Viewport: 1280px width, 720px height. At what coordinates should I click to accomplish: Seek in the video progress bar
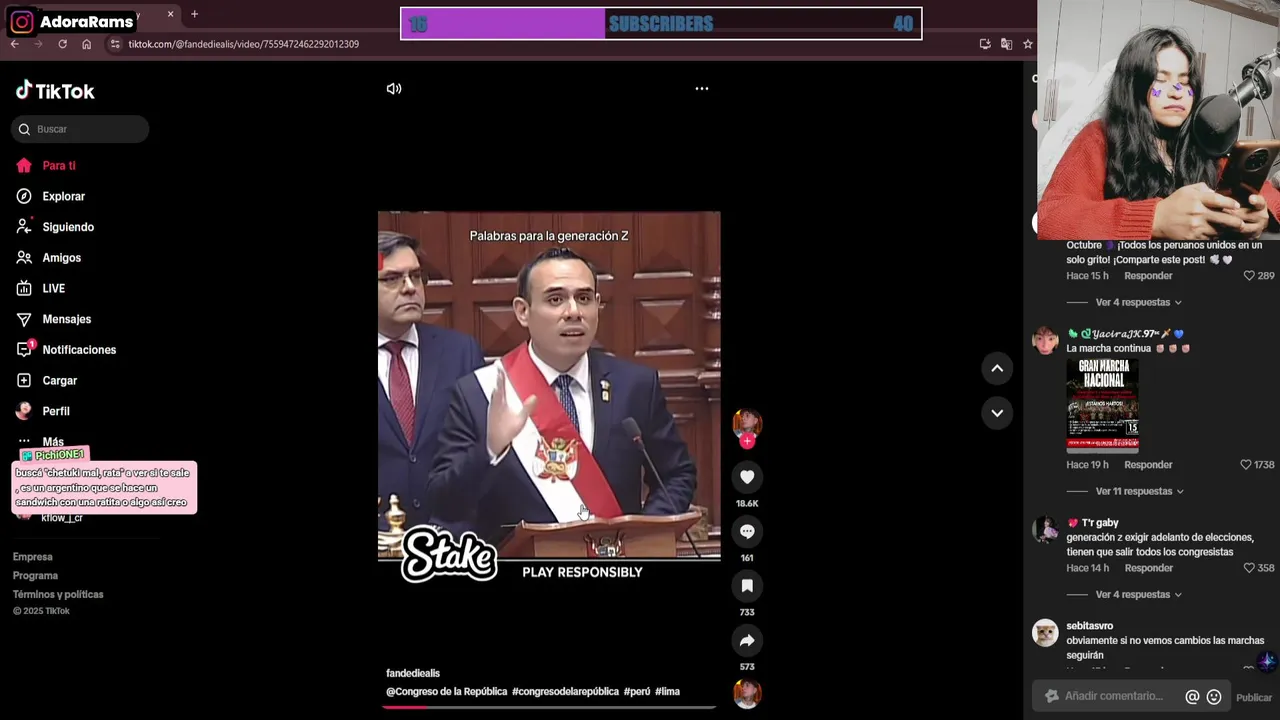549,707
